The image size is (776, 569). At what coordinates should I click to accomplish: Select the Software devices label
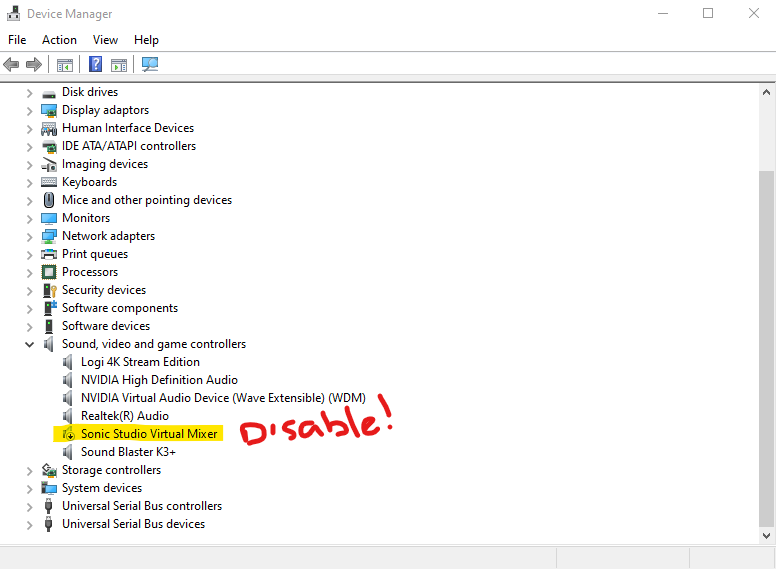click(106, 326)
